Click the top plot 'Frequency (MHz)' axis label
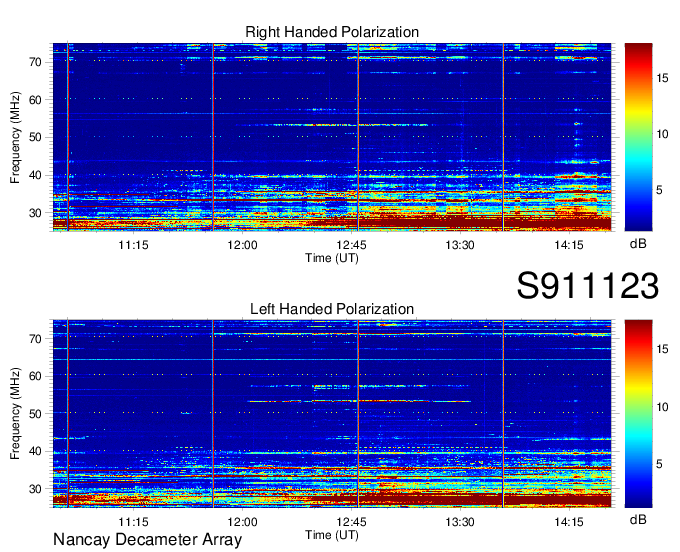This screenshot has height=552, width=680. pyautogui.click(x=15, y=137)
